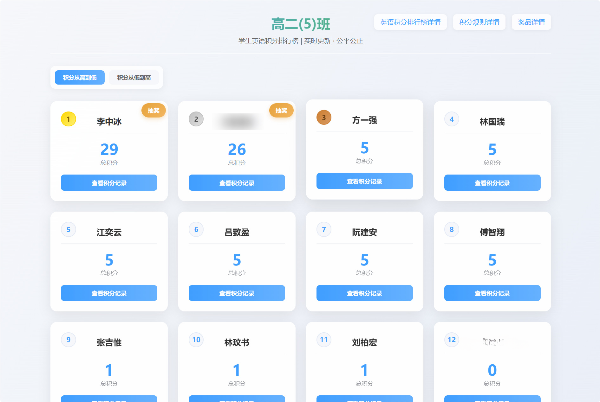Click the 抽奖 badge on the rank 2 card
Viewport: 600px width, 402px height.
(281, 110)
